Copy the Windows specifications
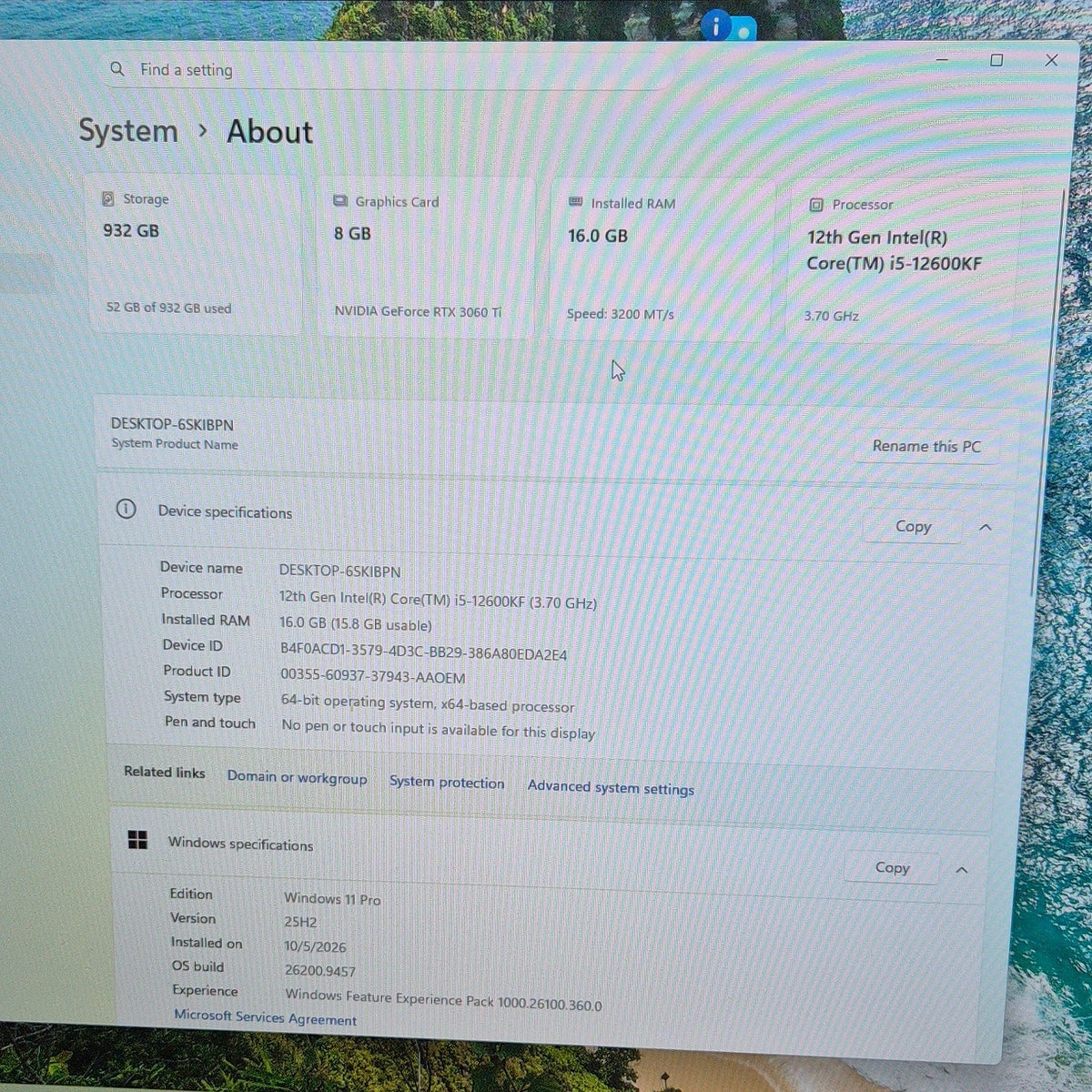 click(x=892, y=868)
